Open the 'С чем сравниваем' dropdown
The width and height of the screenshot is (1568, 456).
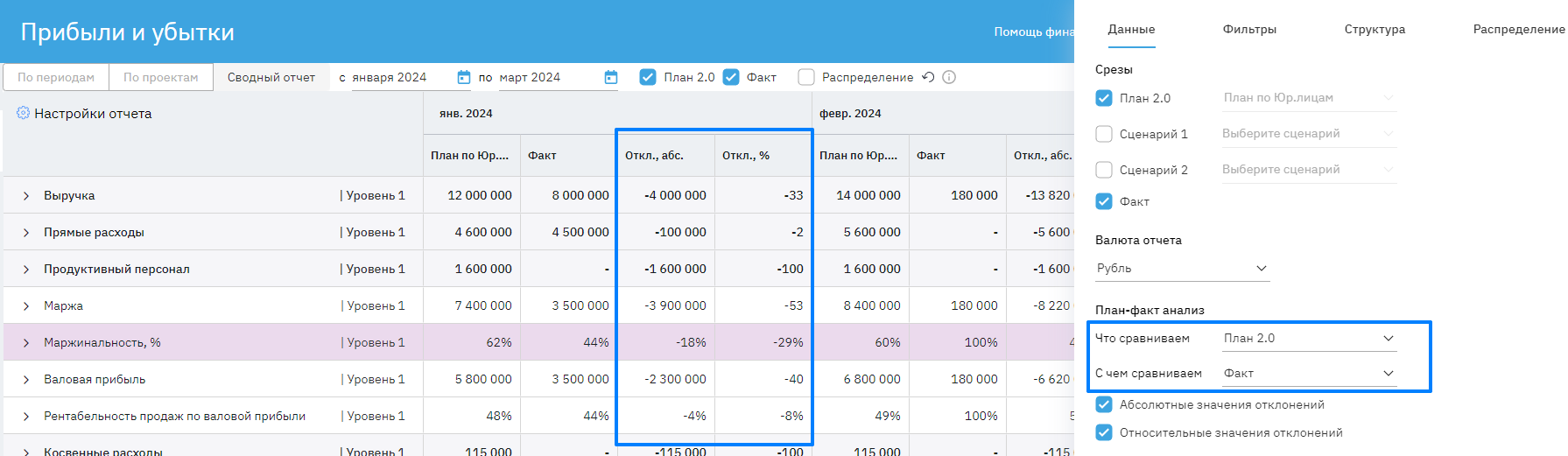[x=1308, y=373]
